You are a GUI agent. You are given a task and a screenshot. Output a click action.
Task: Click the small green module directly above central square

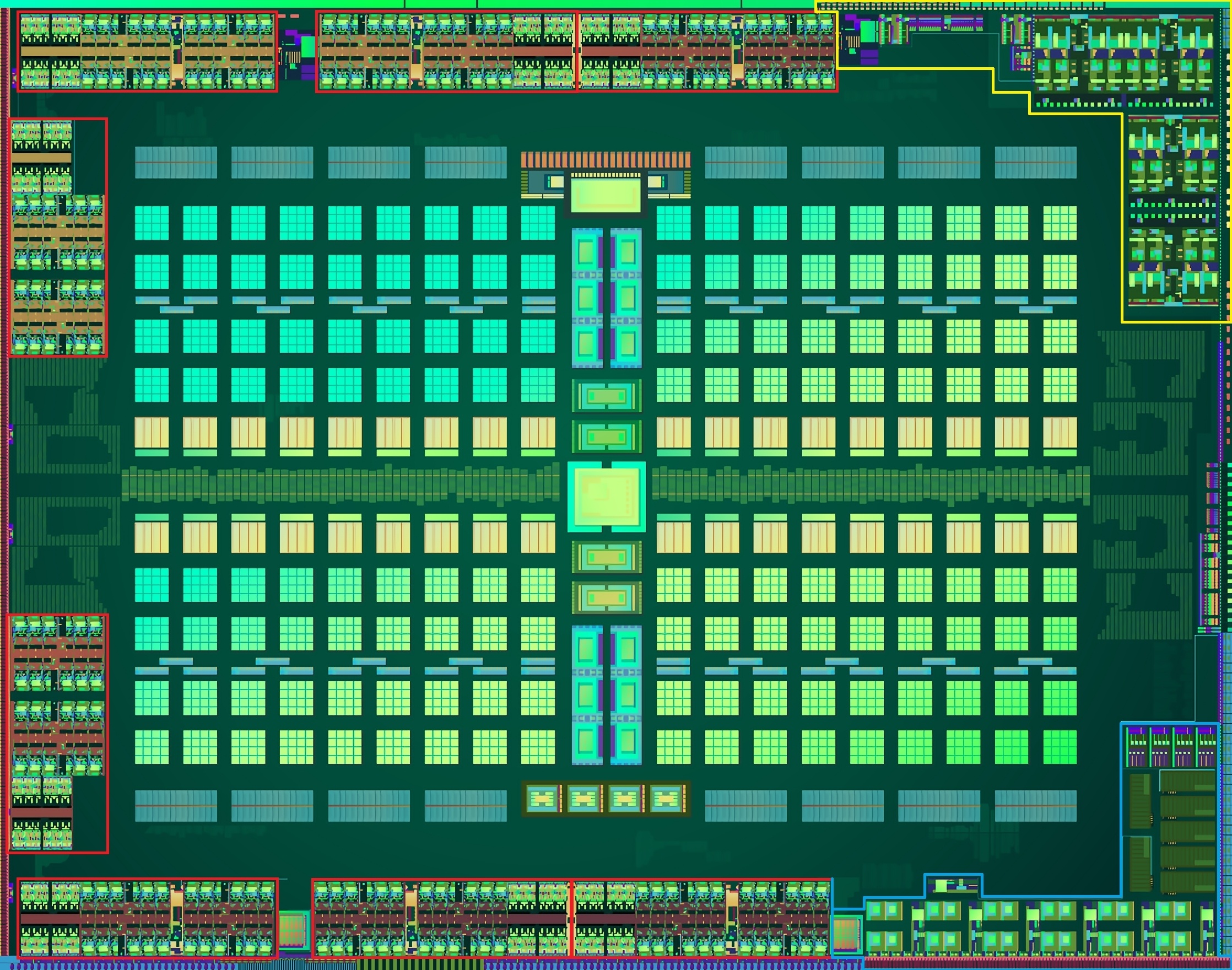tap(606, 436)
